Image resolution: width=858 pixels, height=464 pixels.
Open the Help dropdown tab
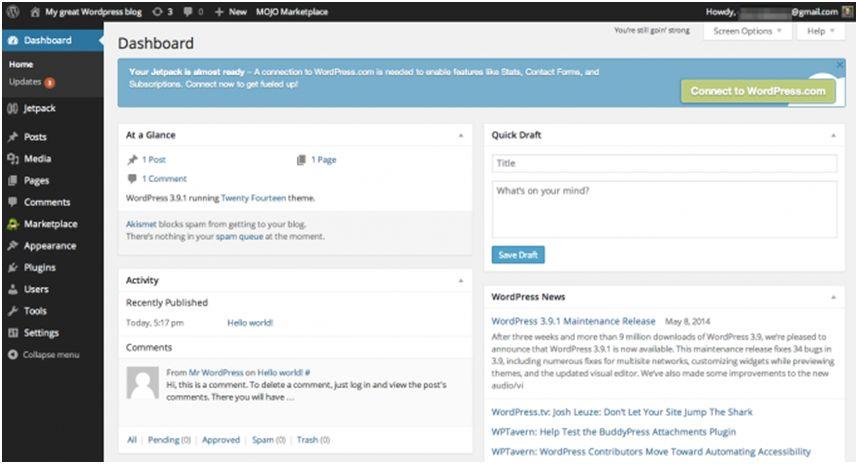(821, 31)
